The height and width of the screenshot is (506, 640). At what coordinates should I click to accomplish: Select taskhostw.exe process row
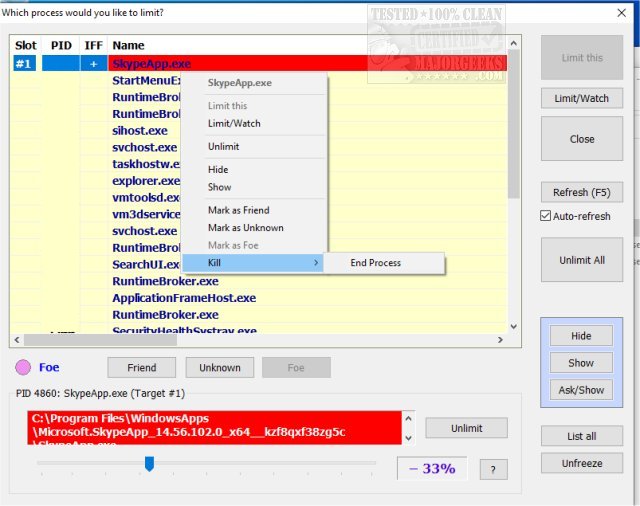[146, 164]
